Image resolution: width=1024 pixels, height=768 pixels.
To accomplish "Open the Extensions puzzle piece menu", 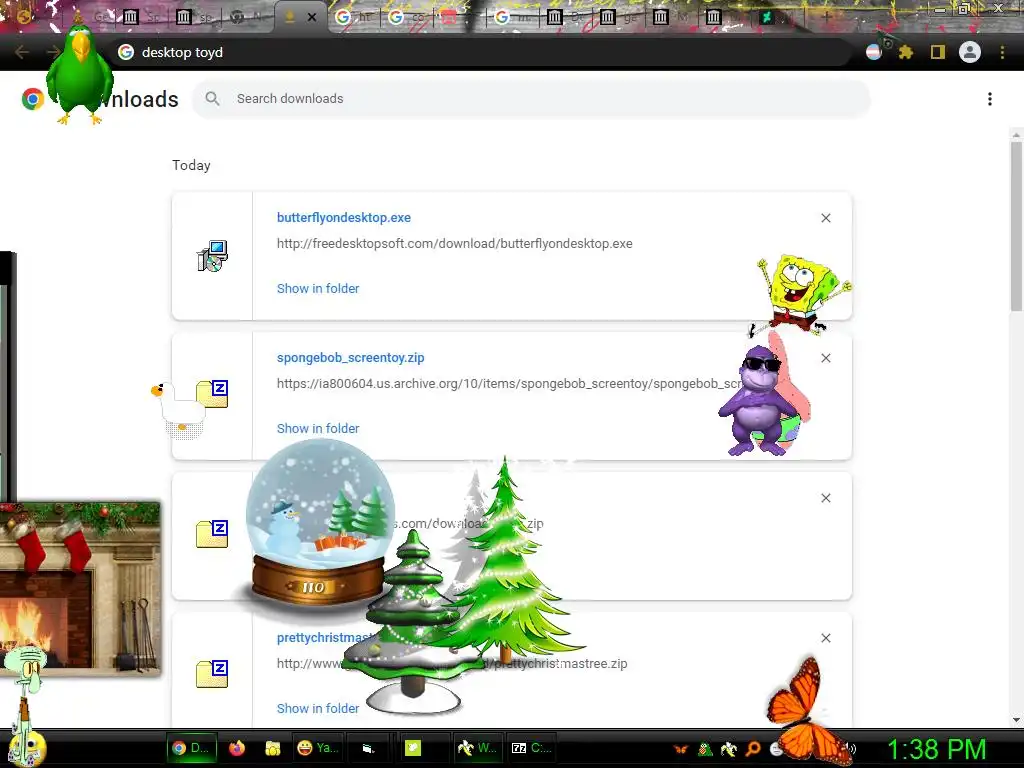I will click(x=906, y=52).
